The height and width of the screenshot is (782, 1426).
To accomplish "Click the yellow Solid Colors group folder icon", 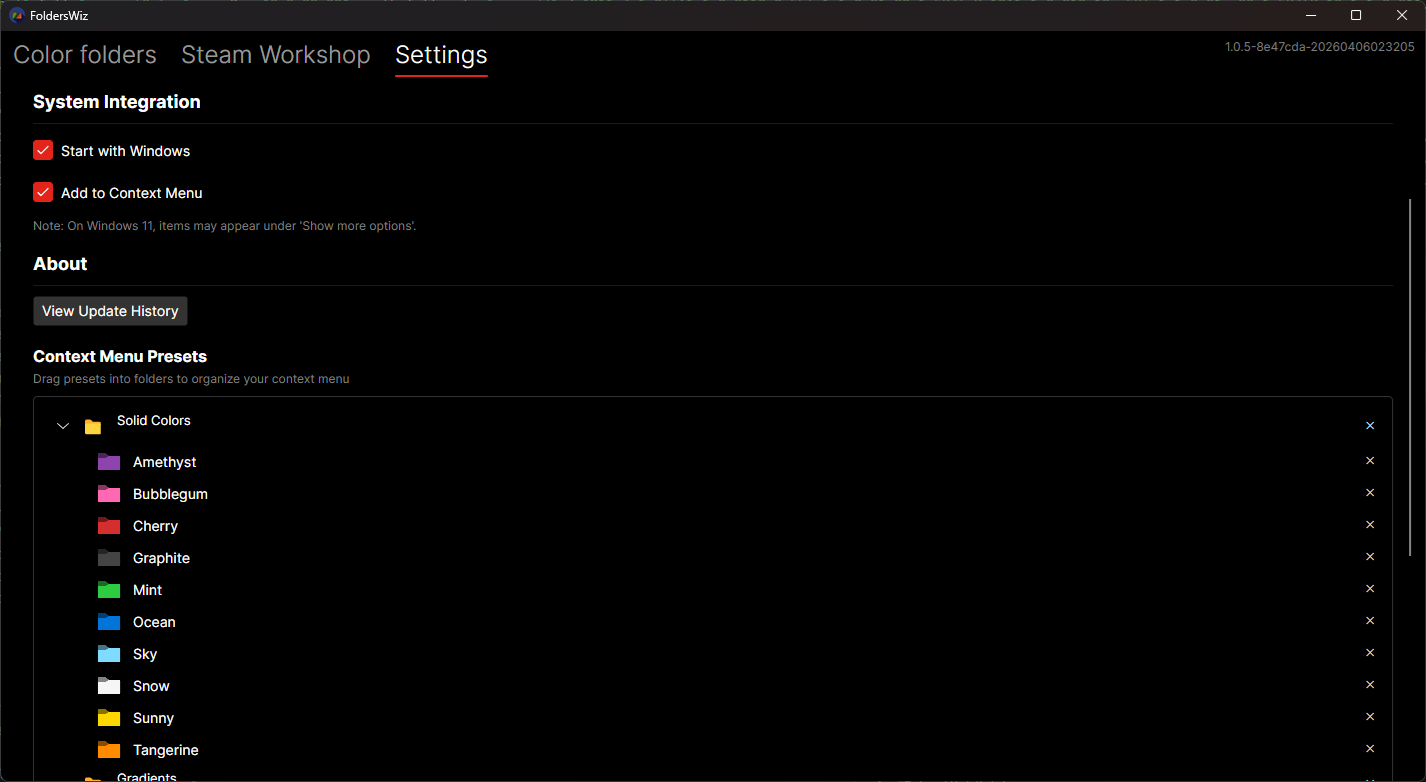I will click(93, 427).
